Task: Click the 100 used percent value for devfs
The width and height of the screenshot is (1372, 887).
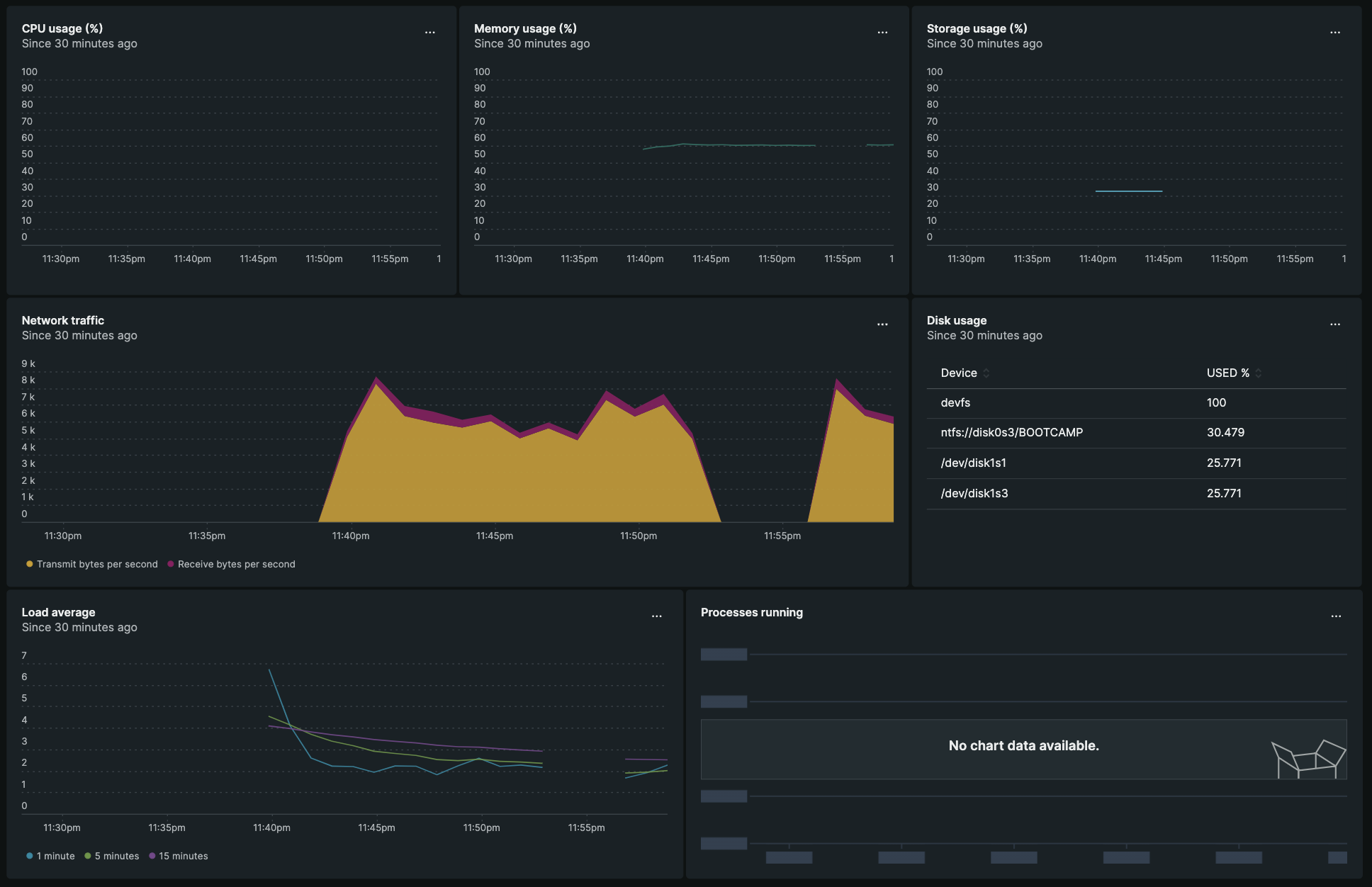Action: point(1216,402)
